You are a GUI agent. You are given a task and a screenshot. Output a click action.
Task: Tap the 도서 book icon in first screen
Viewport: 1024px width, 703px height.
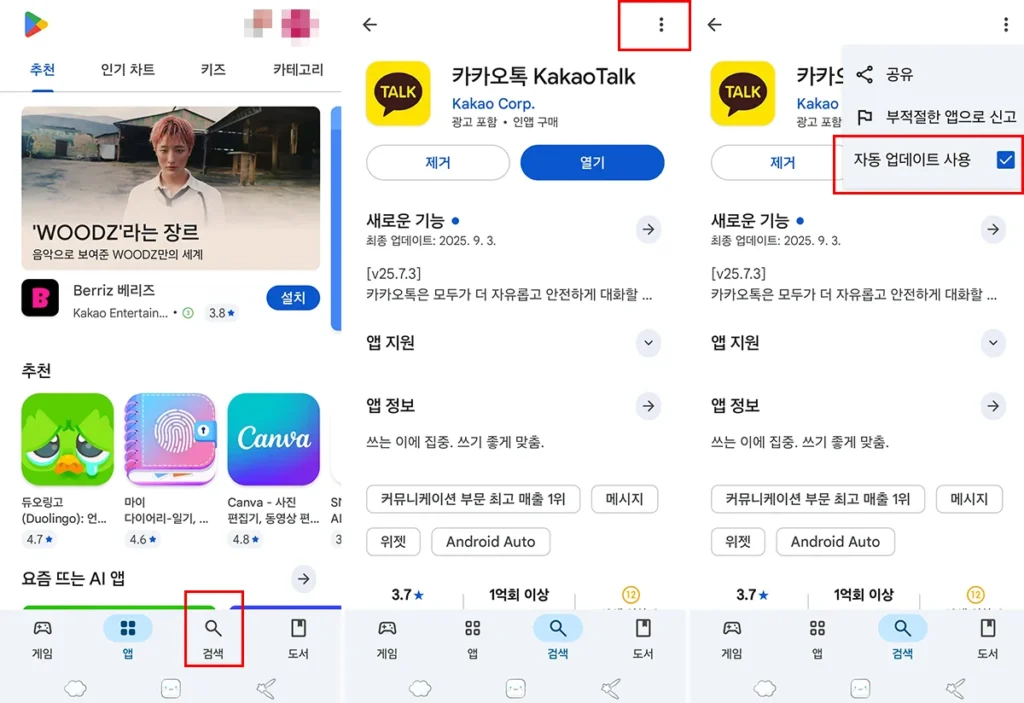(298, 629)
